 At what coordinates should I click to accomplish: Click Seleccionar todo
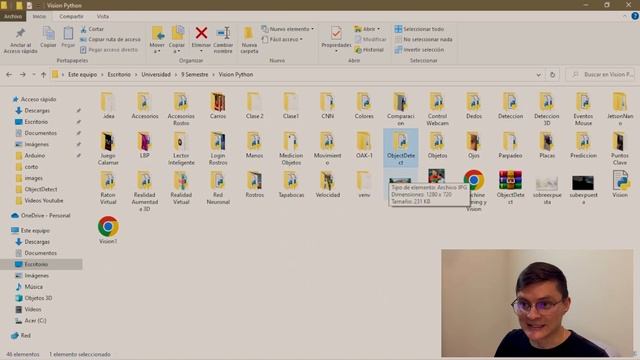click(419, 29)
